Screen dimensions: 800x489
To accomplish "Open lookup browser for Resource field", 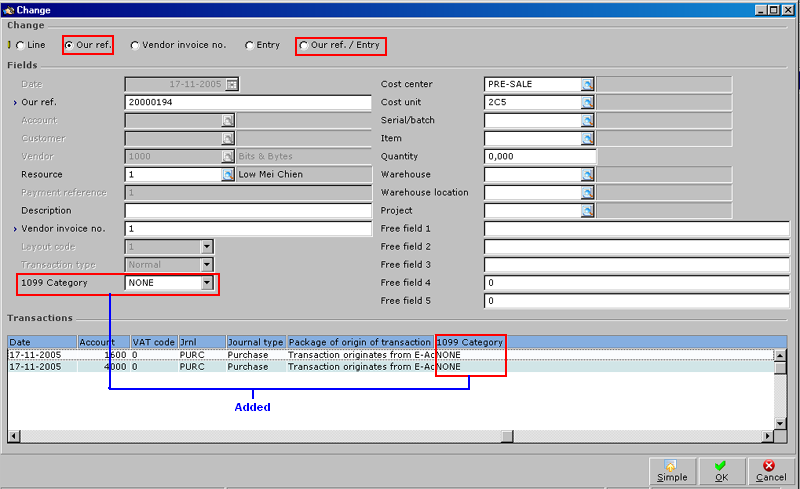I will click(x=228, y=175).
